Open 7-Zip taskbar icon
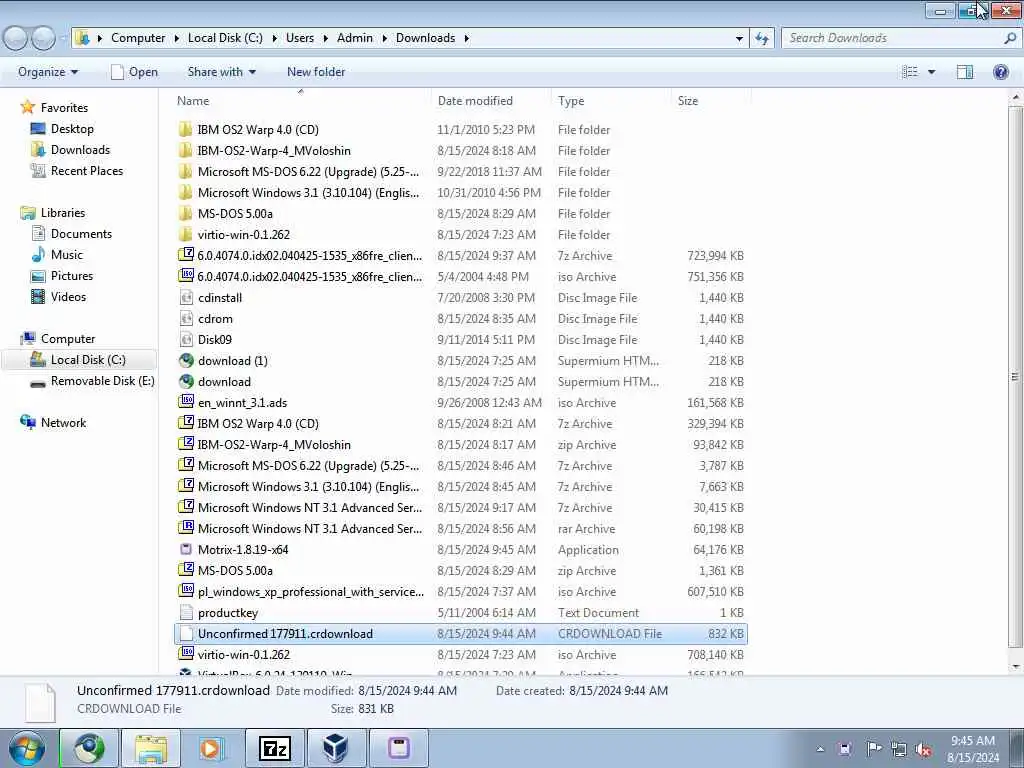 (274, 748)
